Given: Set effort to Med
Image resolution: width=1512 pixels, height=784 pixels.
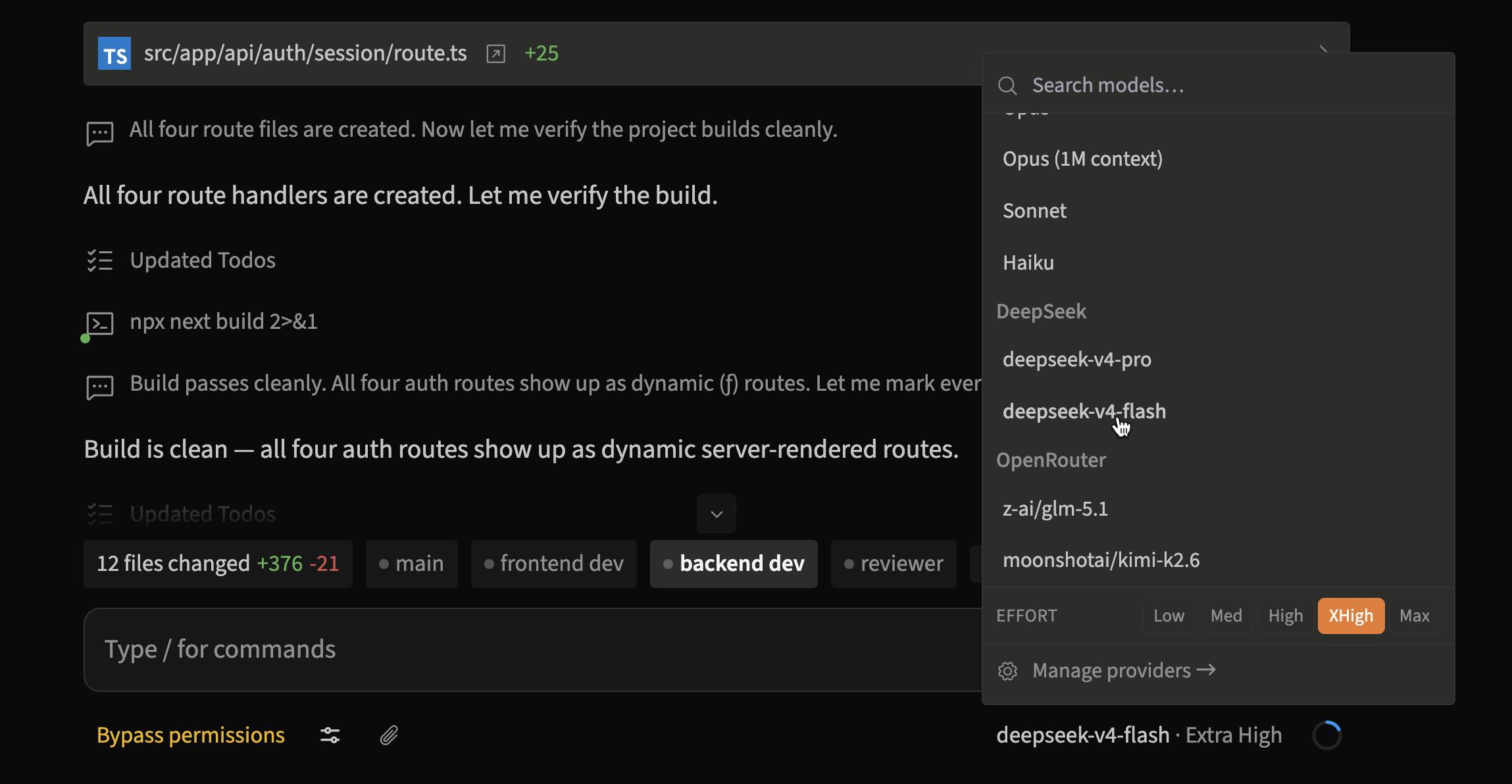Looking at the screenshot, I should coord(1226,616).
